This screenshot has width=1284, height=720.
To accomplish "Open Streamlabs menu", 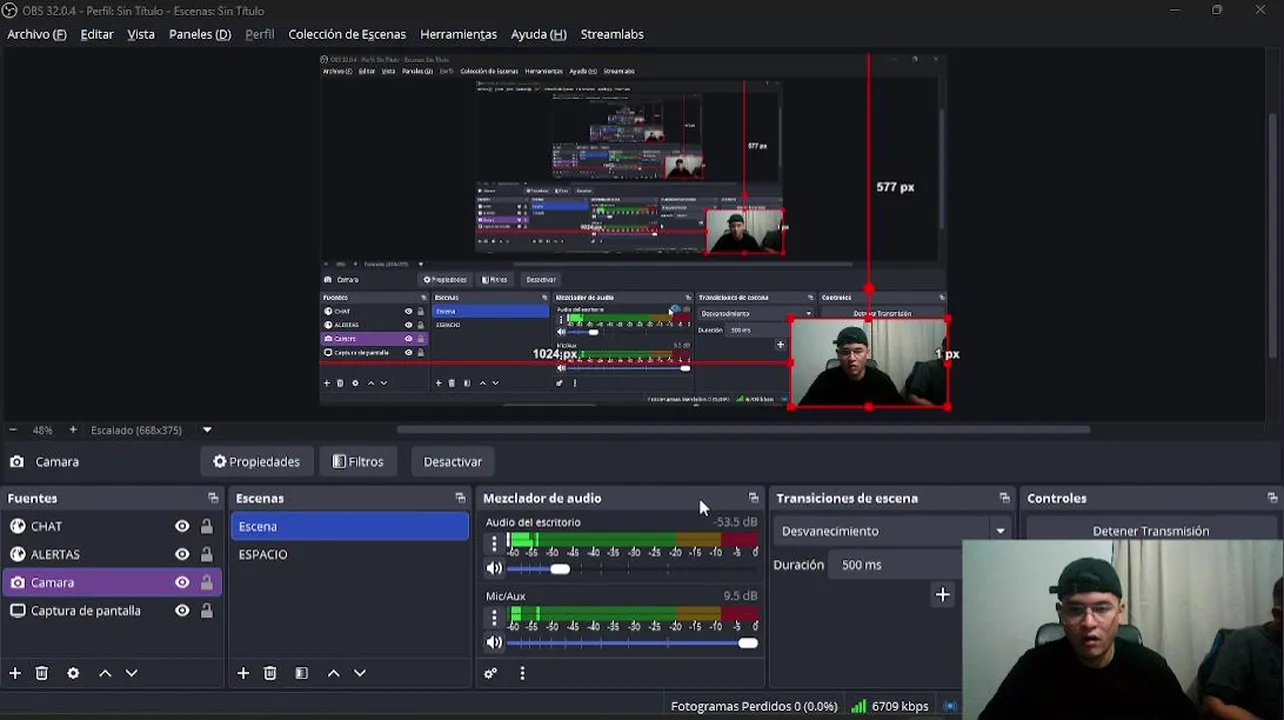I will (612, 34).
